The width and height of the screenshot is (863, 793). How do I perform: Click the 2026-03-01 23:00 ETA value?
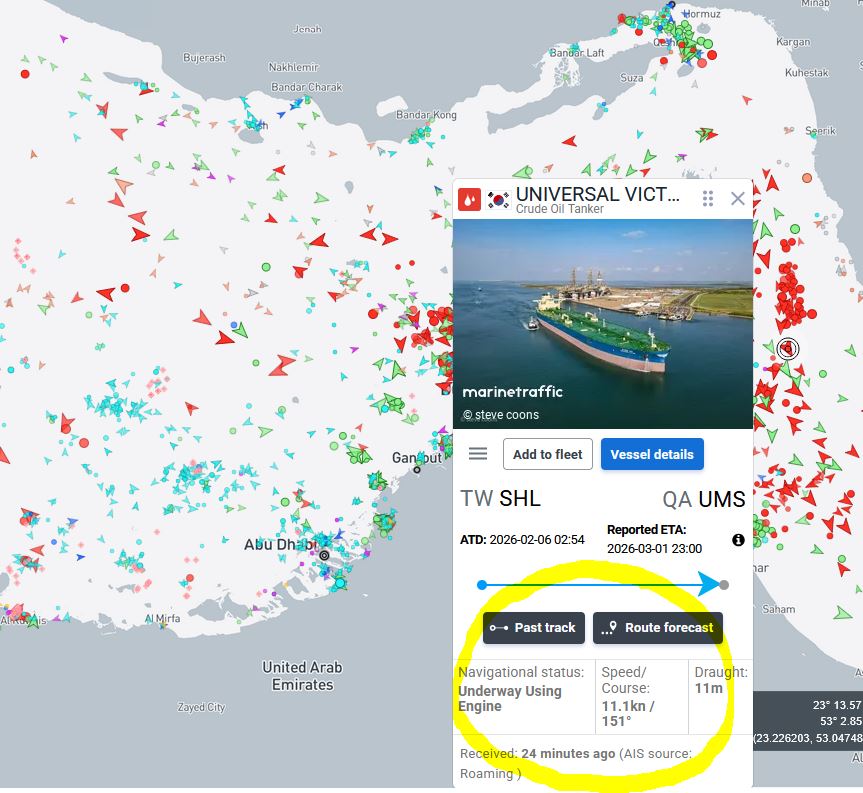654,549
